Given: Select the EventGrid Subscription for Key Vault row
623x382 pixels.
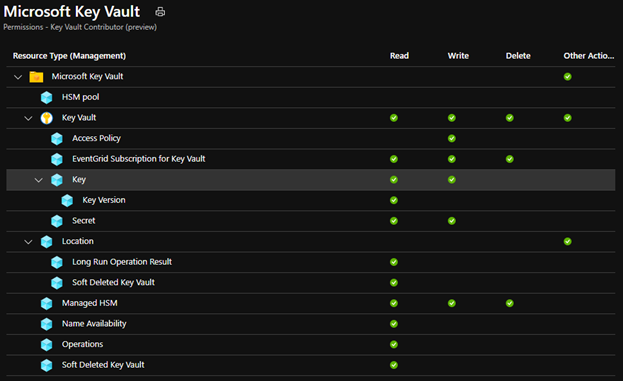Looking at the screenshot, I should point(311,159).
